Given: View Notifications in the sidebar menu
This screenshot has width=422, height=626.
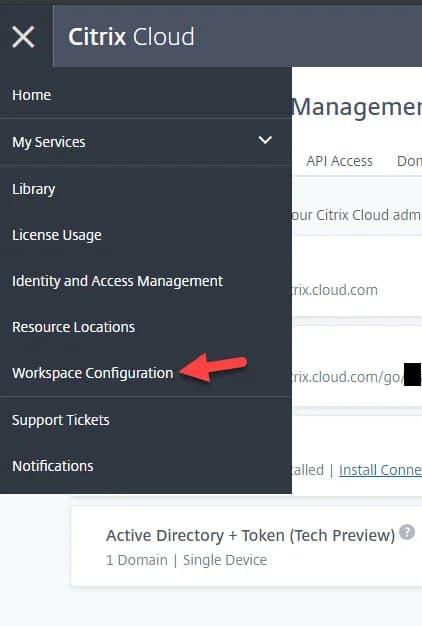Looking at the screenshot, I should coord(53,466).
